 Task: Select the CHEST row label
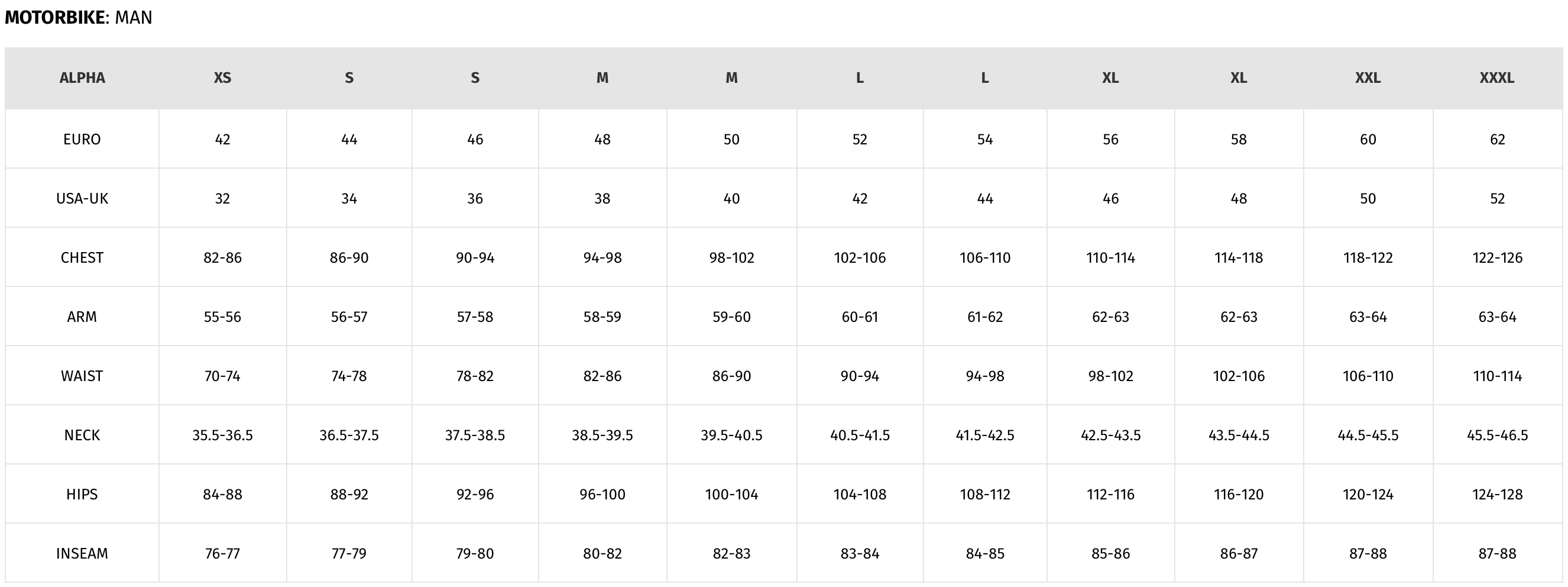pyautogui.click(x=82, y=257)
